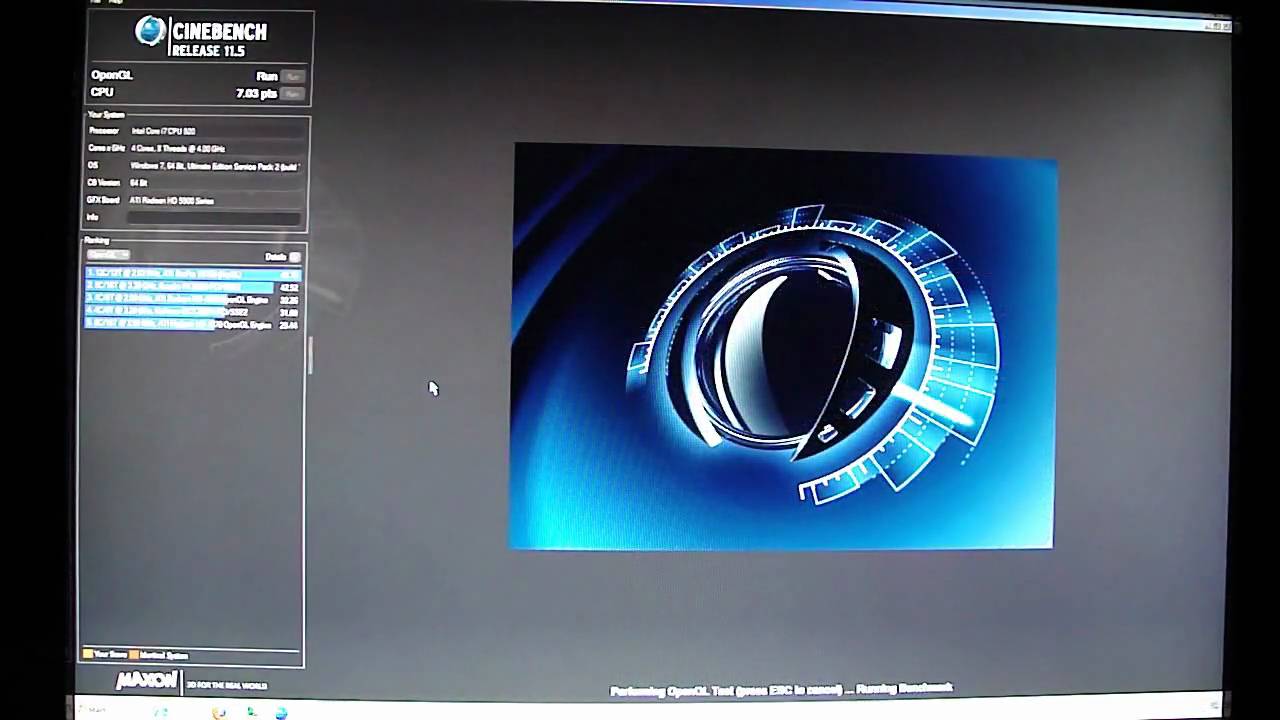The height and width of the screenshot is (720, 1280).
Task: Click the ATI Radeon GFX Board field
Action: 214,200
